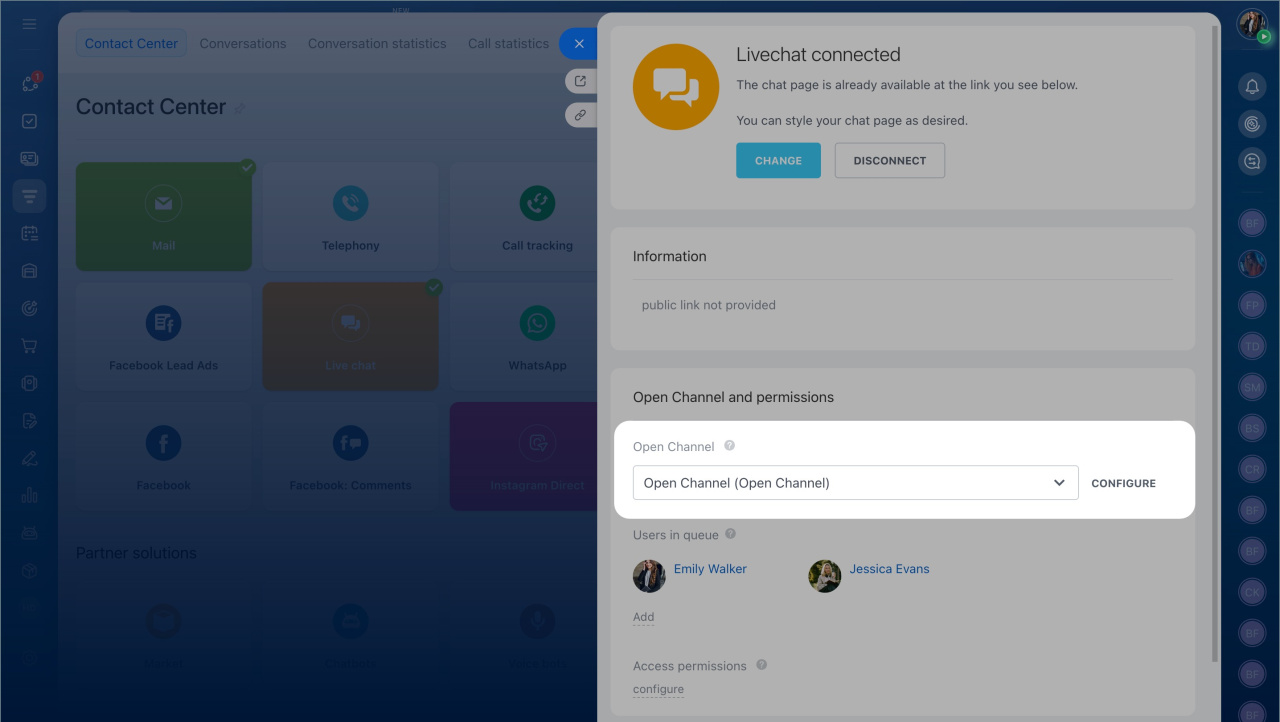Open the Conversation statistics tab
The width and height of the screenshot is (1280, 722).
pyautogui.click(x=377, y=44)
